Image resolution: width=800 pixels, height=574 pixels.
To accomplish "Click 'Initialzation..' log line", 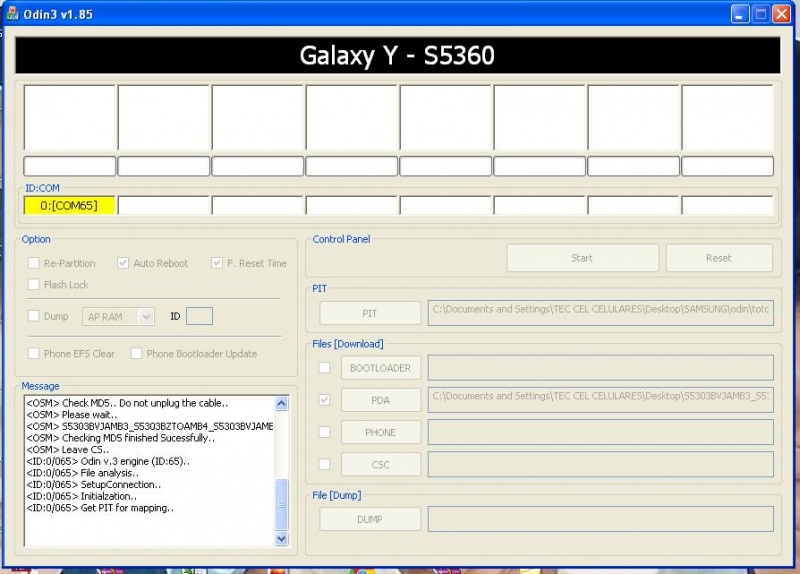I will coord(81,496).
